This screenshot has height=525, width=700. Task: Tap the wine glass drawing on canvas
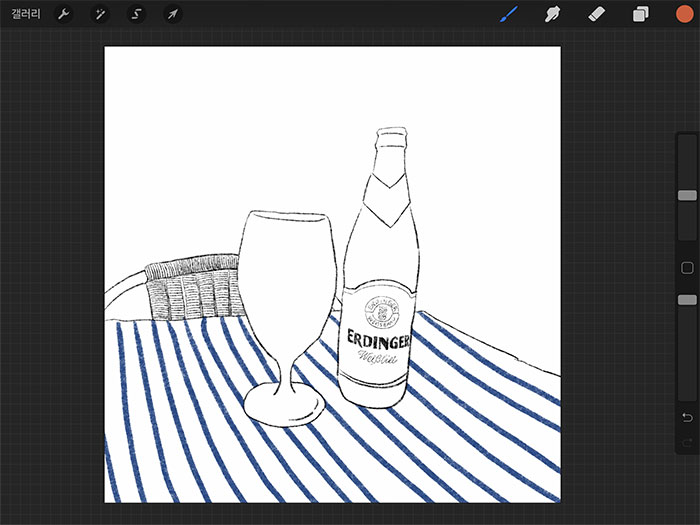(288, 318)
